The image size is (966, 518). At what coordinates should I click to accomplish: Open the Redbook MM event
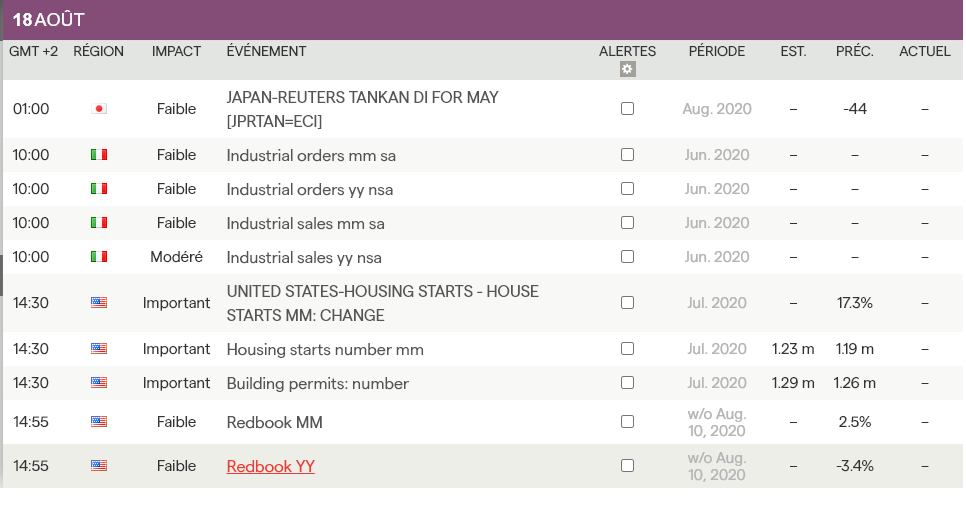point(274,422)
